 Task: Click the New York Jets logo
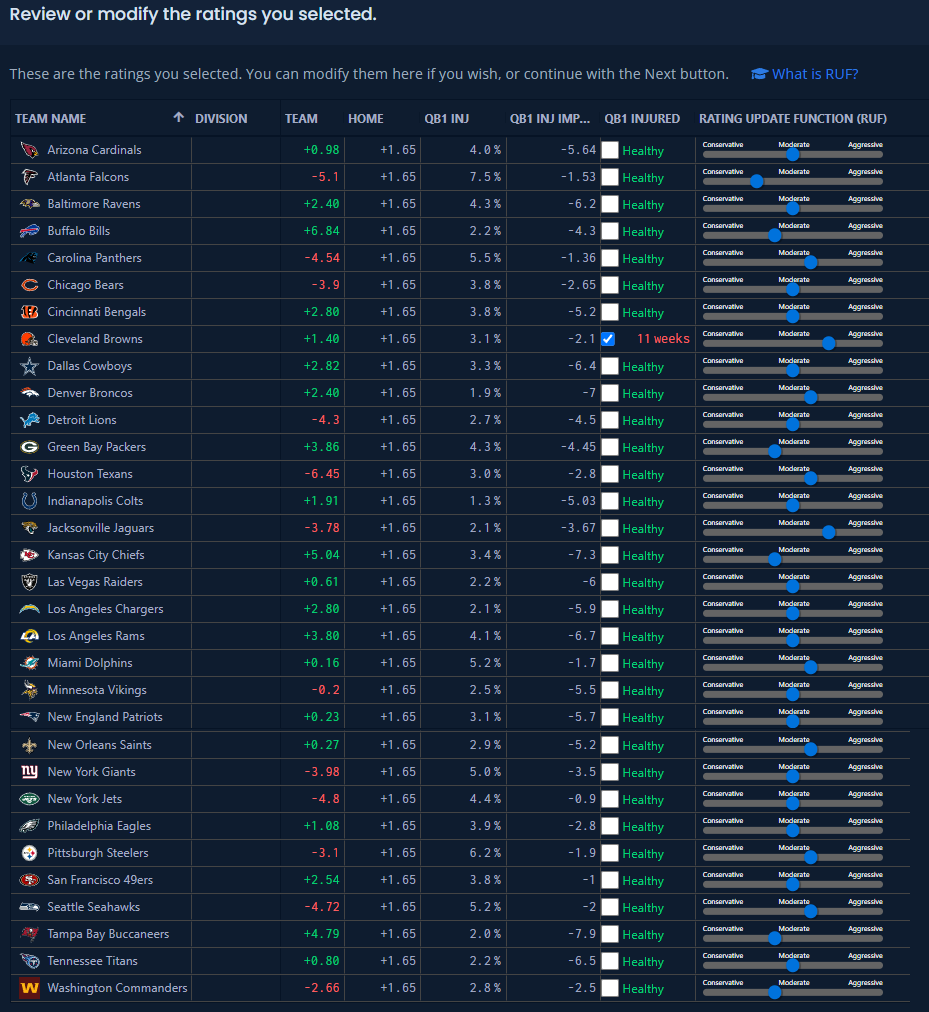point(29,799)
